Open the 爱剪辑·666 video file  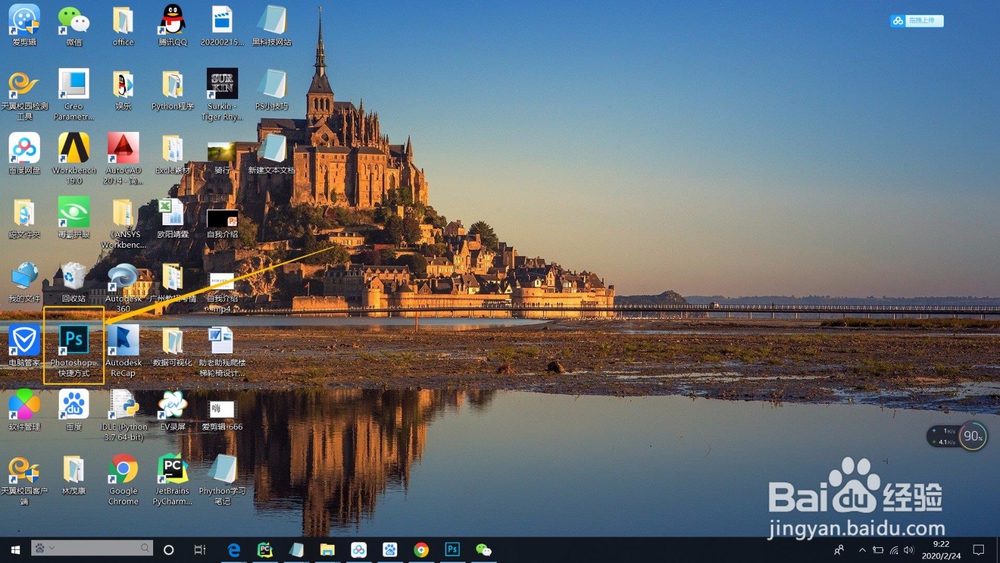tap(222, 414)
